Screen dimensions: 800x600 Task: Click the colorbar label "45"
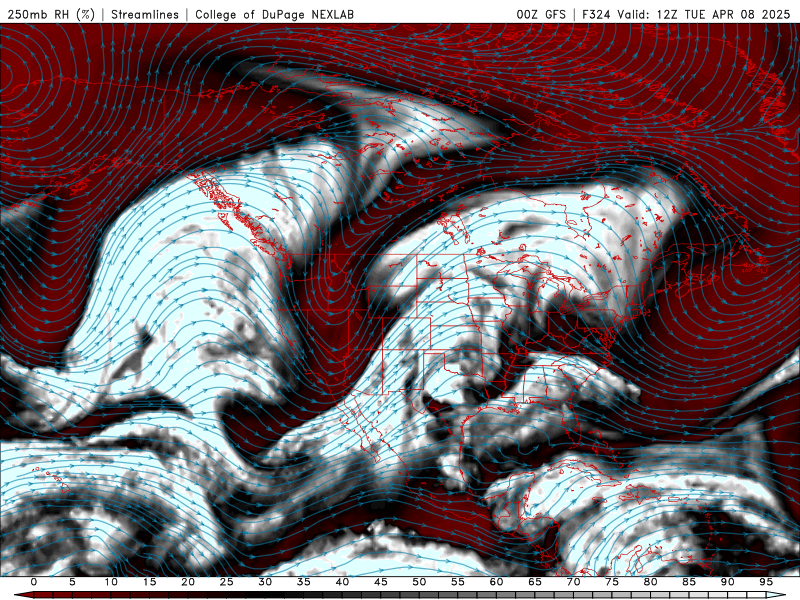point(381,582)
